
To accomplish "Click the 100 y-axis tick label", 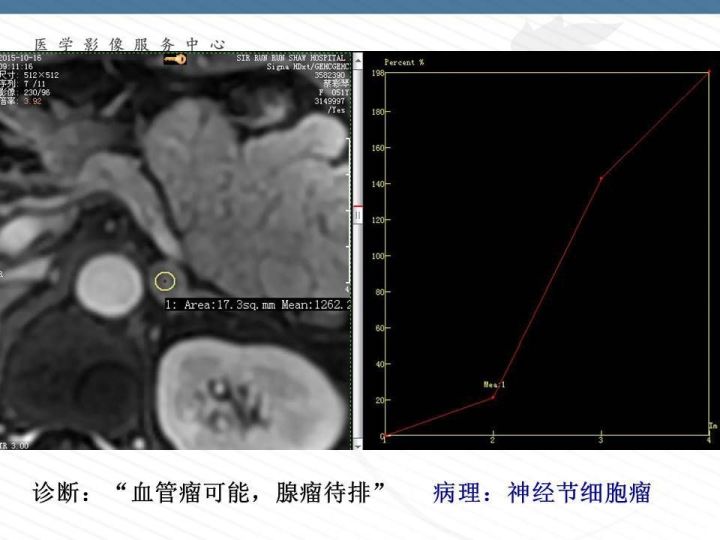I will click(x=378, y=256).
